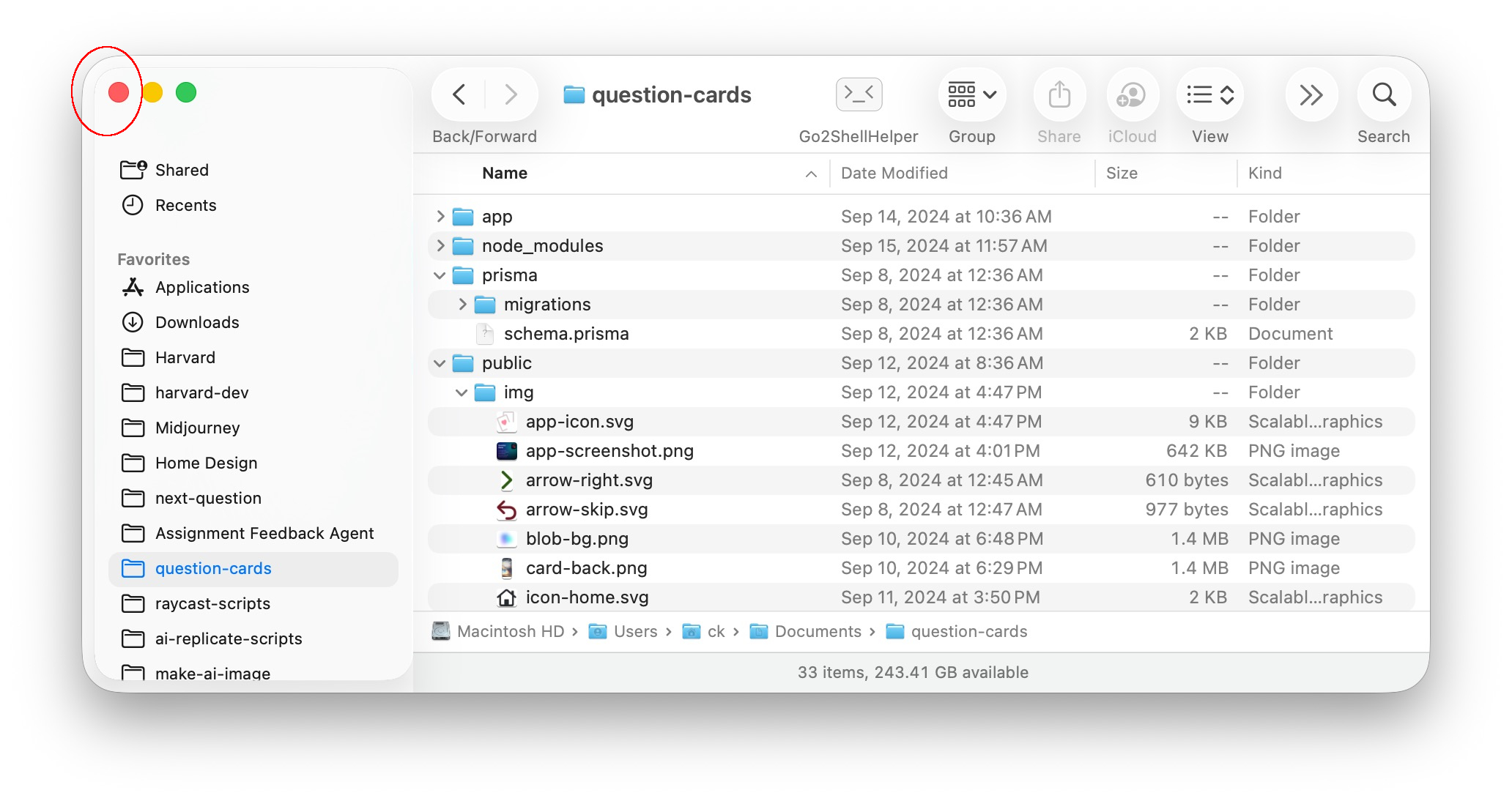Select the arrow-right.svg file icon

pyautogui.click(x=506, y=480)
